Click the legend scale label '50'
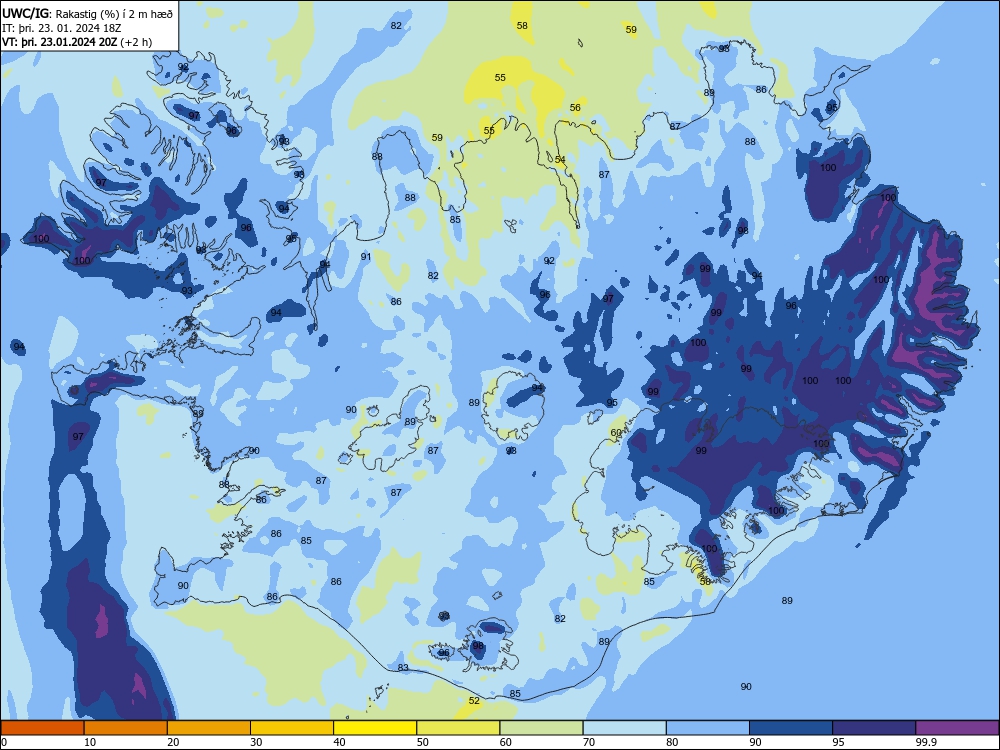The height and width of the screenshot is (750, 1000). pos(423,742)
